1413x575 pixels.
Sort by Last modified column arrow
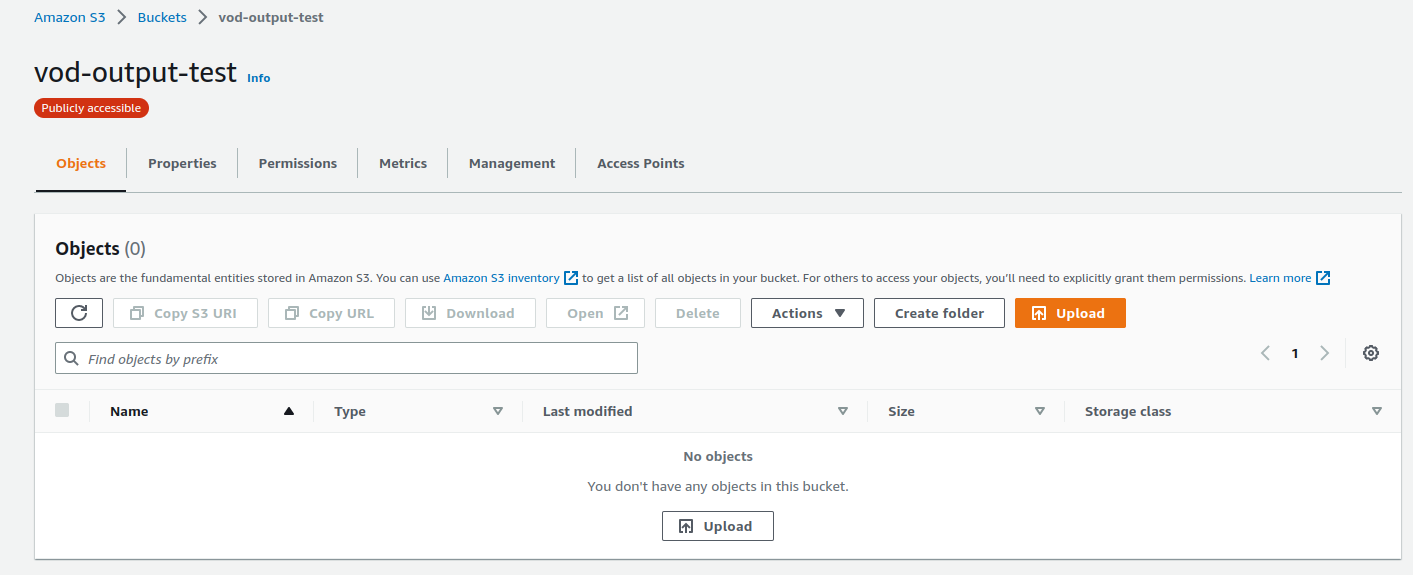pos(843,411)
